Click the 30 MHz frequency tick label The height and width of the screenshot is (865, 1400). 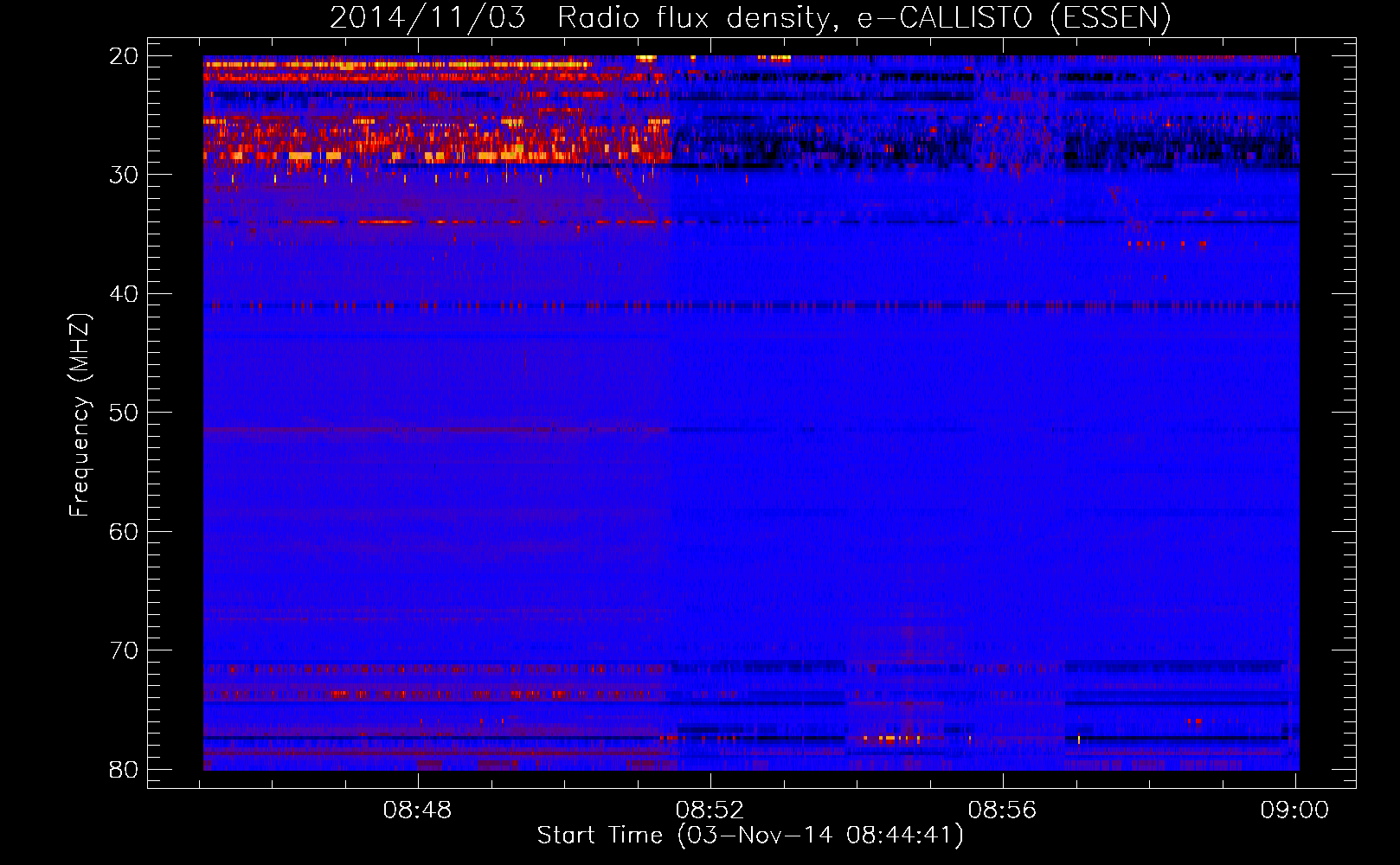point(124,175)
